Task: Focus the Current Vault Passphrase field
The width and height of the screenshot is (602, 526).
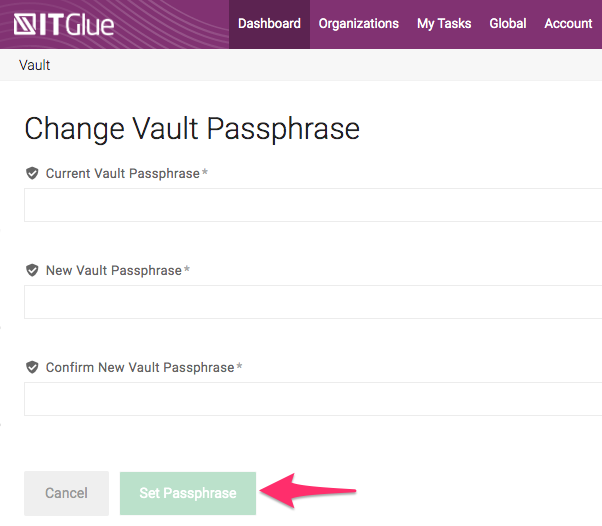Action: point(312,205)
